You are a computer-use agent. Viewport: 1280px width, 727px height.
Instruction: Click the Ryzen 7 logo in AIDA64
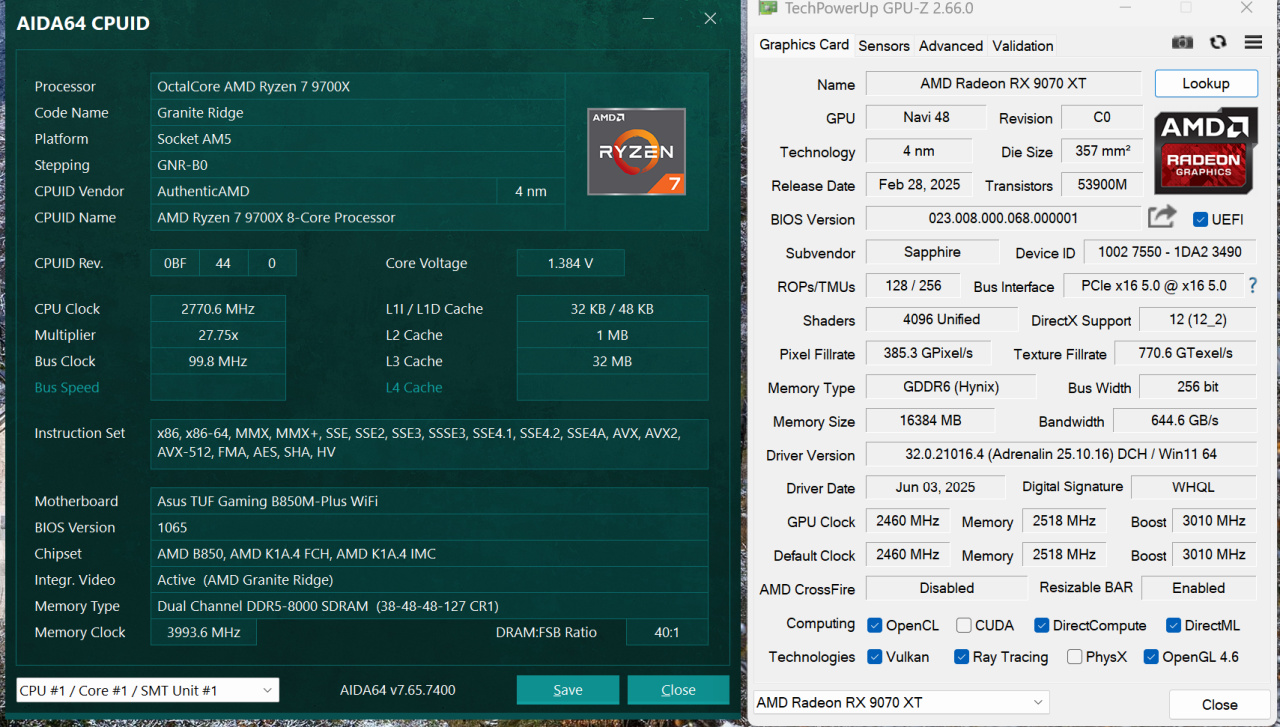pyautogui.click(x=636, y=151)
